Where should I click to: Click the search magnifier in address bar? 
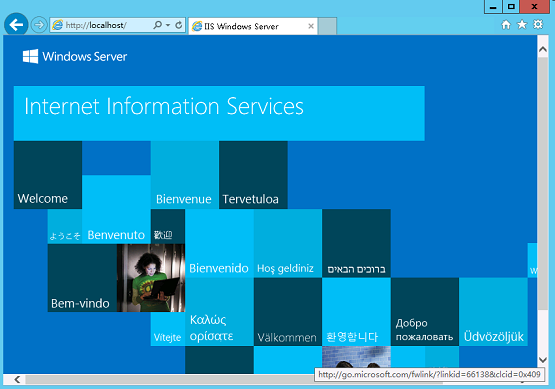point(158,25)
